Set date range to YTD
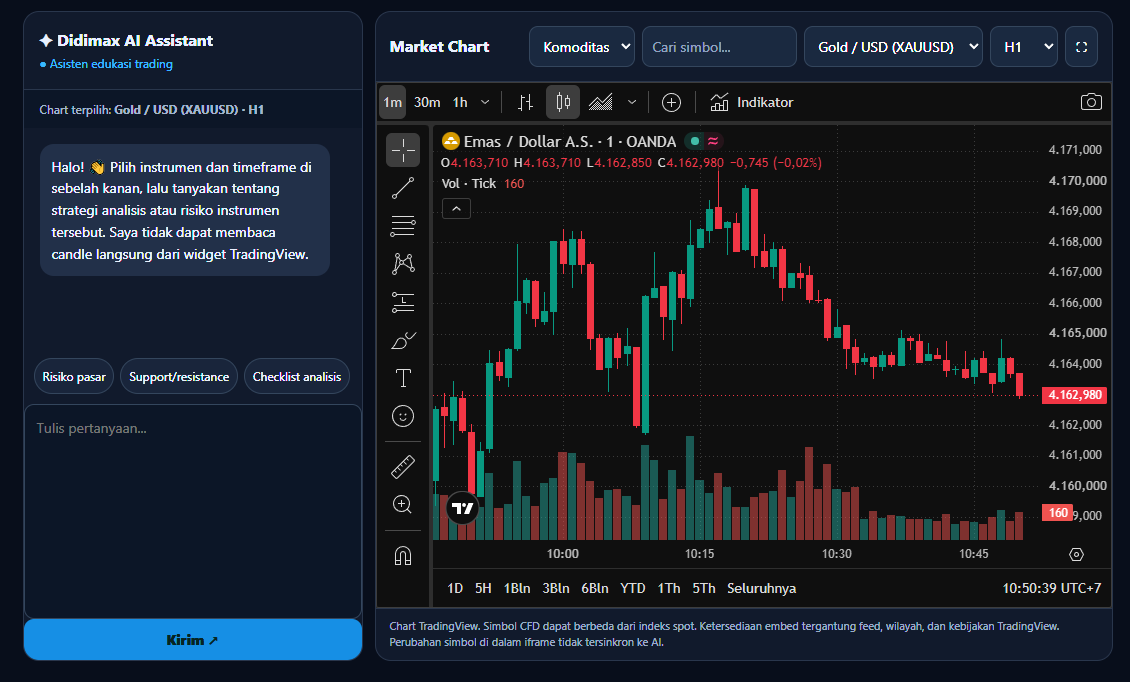 [x=633, y=588]
